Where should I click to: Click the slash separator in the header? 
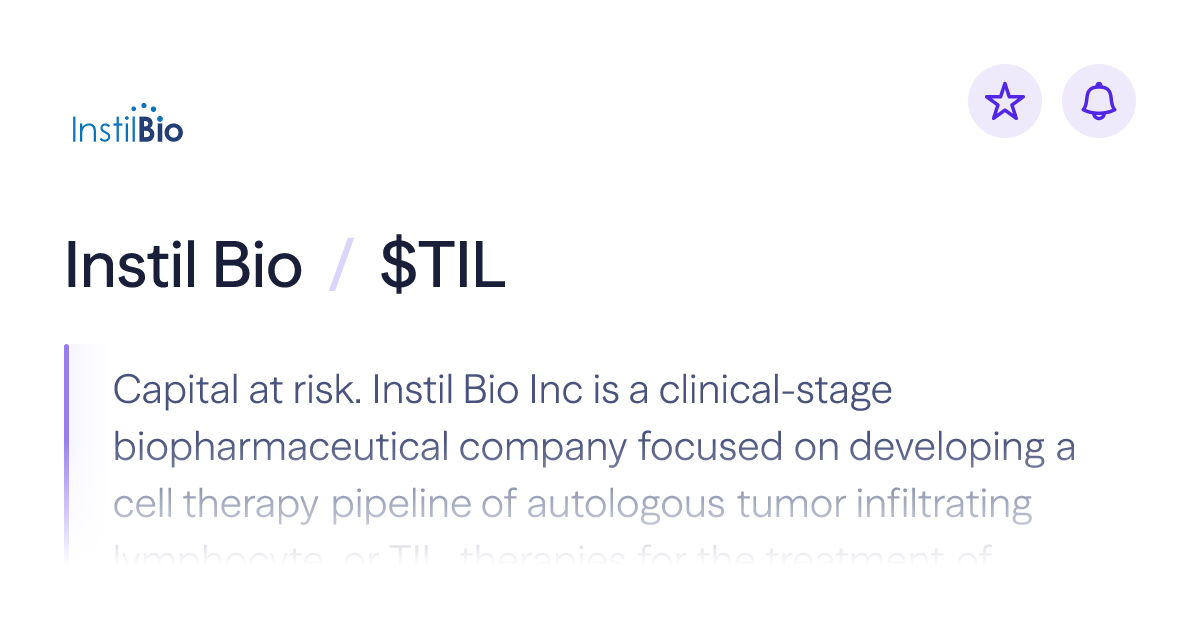click(340, 262)
